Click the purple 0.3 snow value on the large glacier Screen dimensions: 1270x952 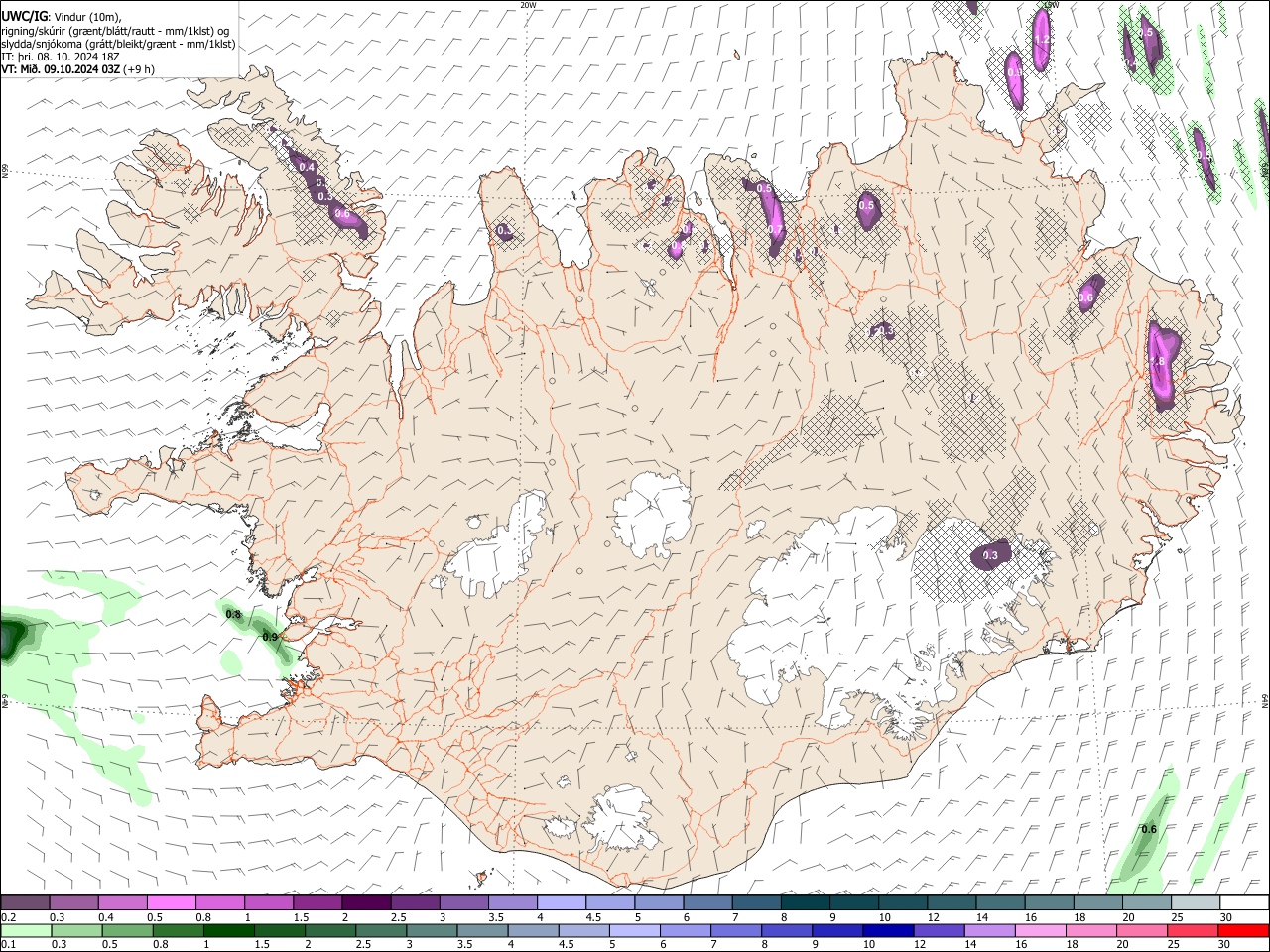(x=990, y=556)
